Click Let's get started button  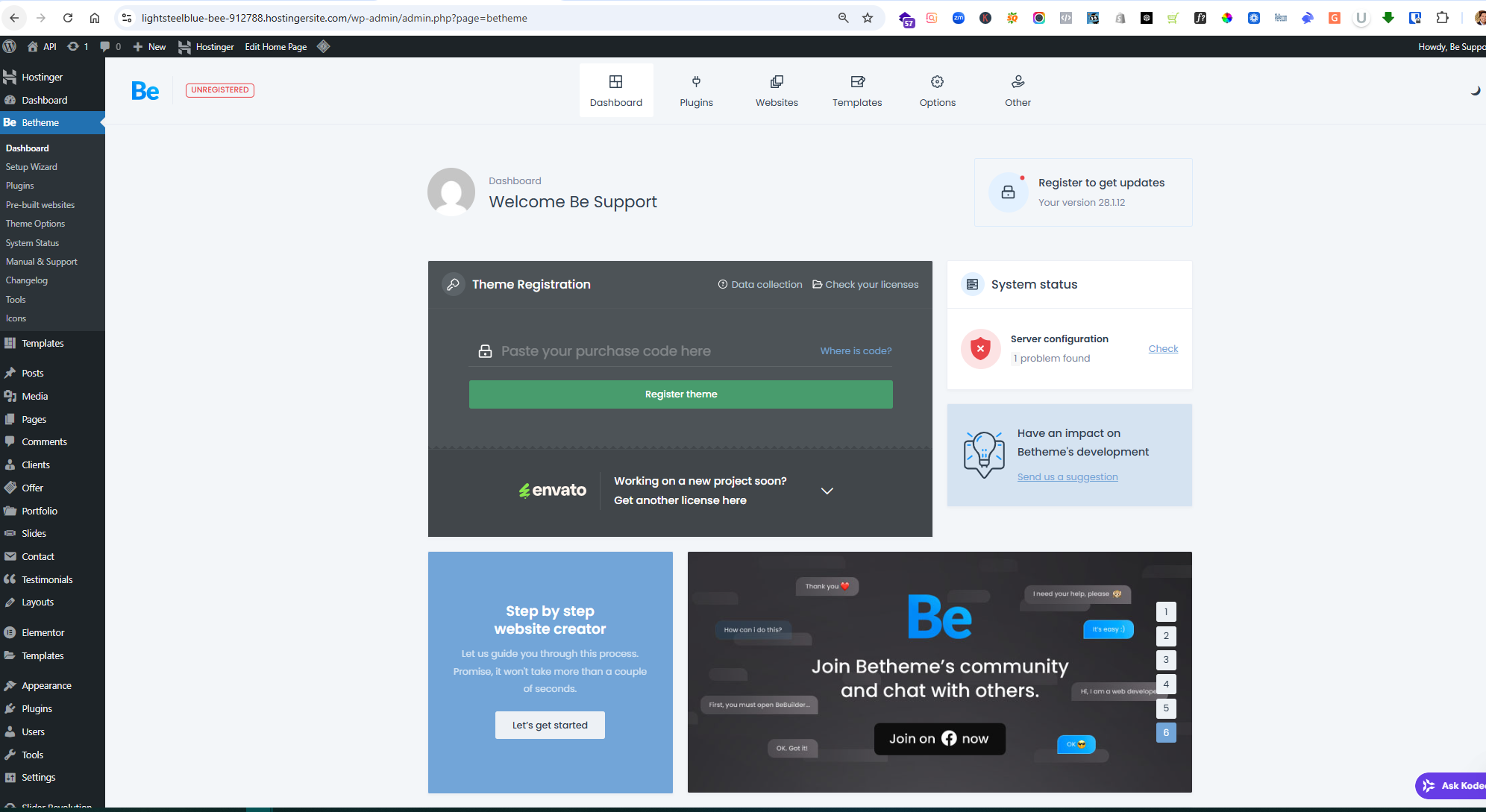coord(550,725)
